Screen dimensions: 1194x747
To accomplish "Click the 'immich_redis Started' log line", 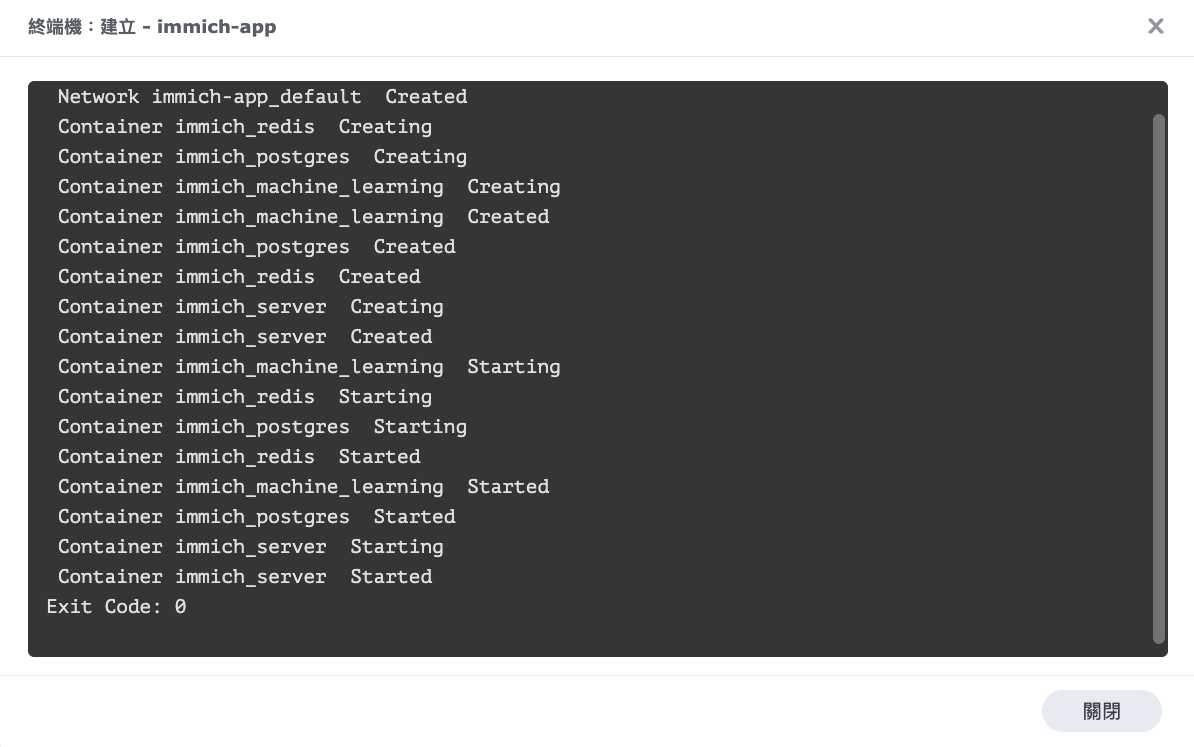I will coord(239,457).
